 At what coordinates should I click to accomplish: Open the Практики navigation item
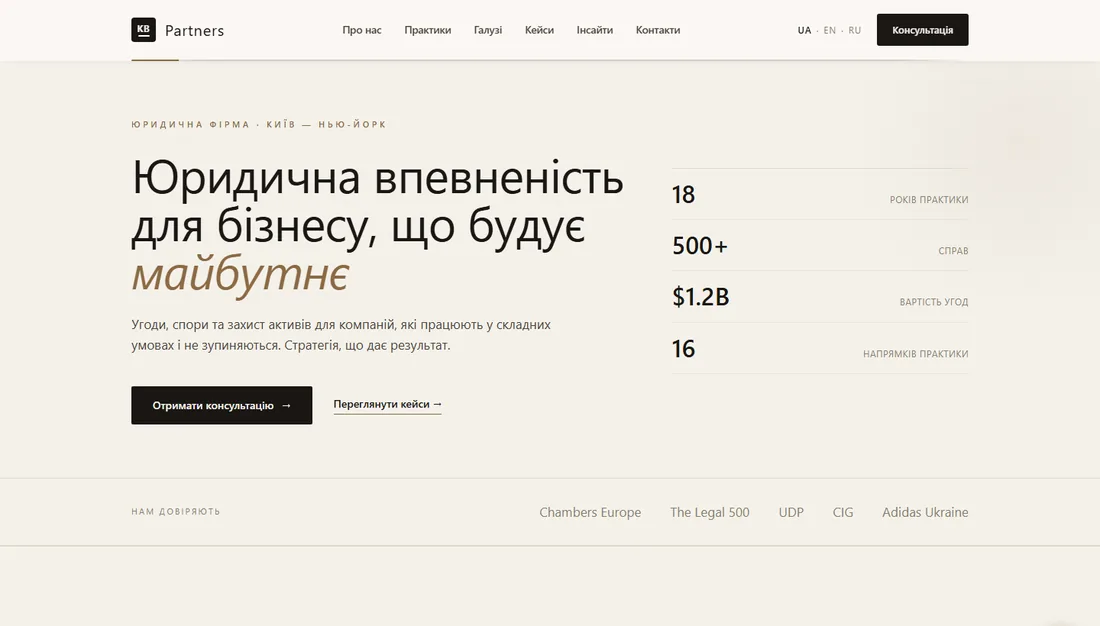[x=427, y=30]
